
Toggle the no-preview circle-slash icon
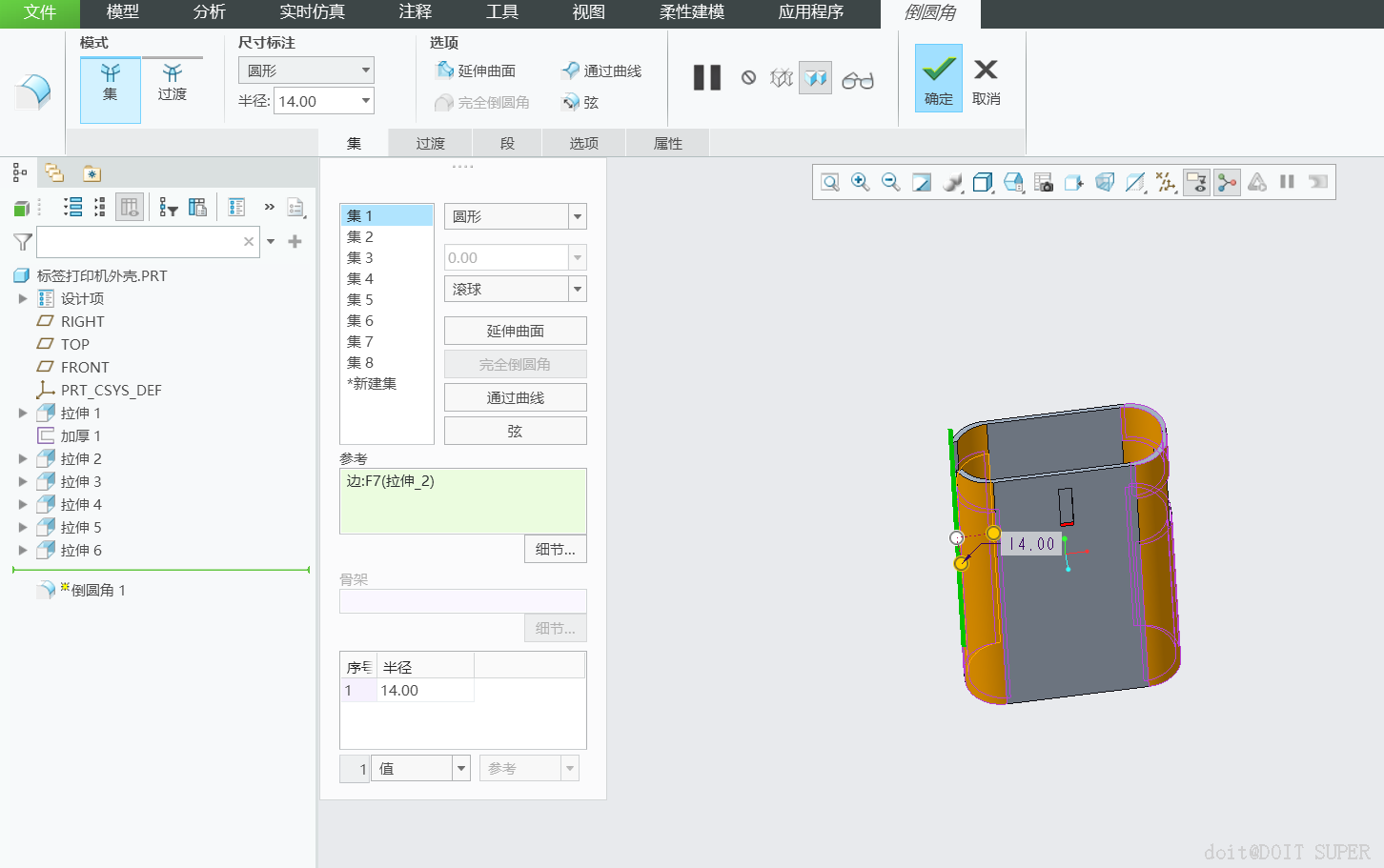coord(748,78)
